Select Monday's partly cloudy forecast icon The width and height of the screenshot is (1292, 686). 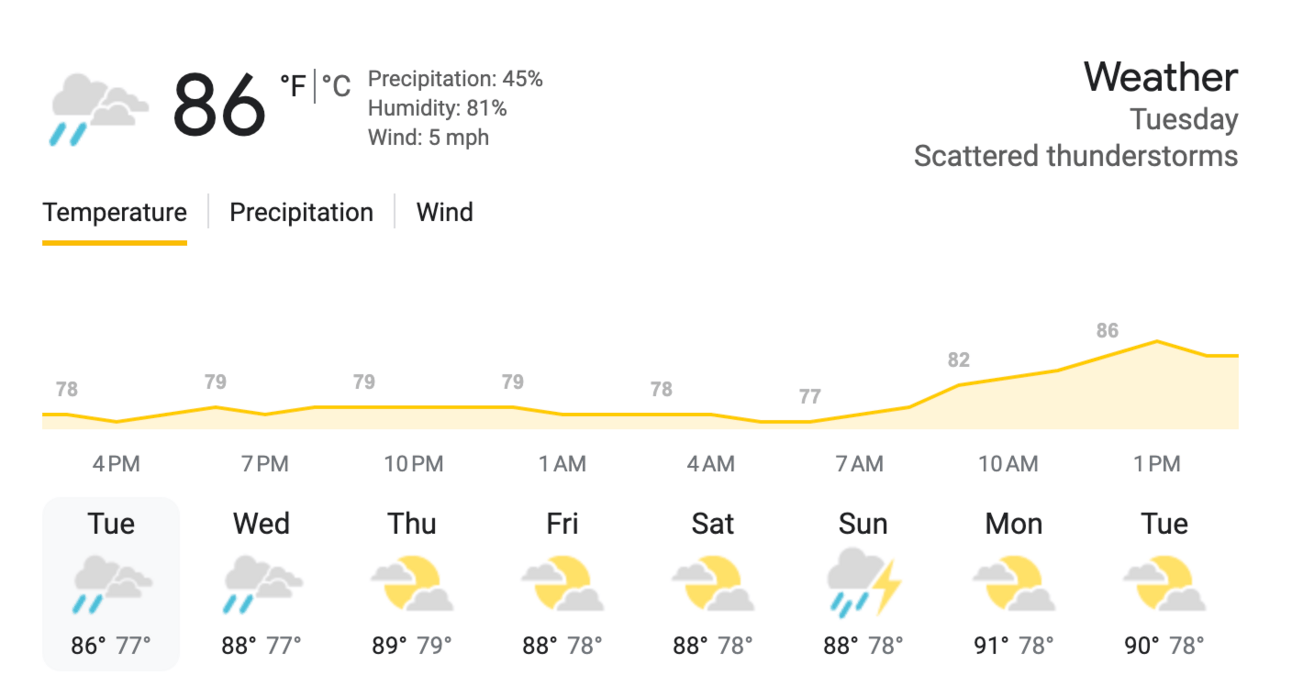pyautogui.click(x=1014, y=584)
